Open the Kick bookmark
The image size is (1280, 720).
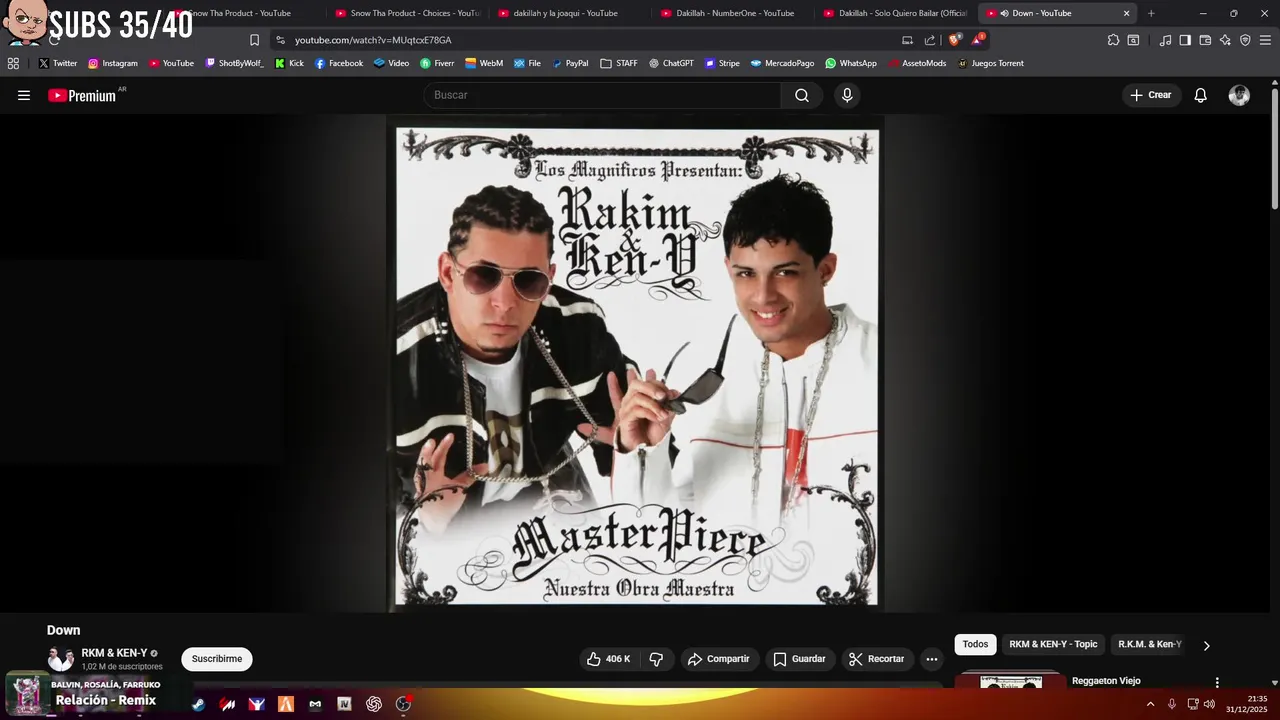pyautogui.click(x=289, y=63)
